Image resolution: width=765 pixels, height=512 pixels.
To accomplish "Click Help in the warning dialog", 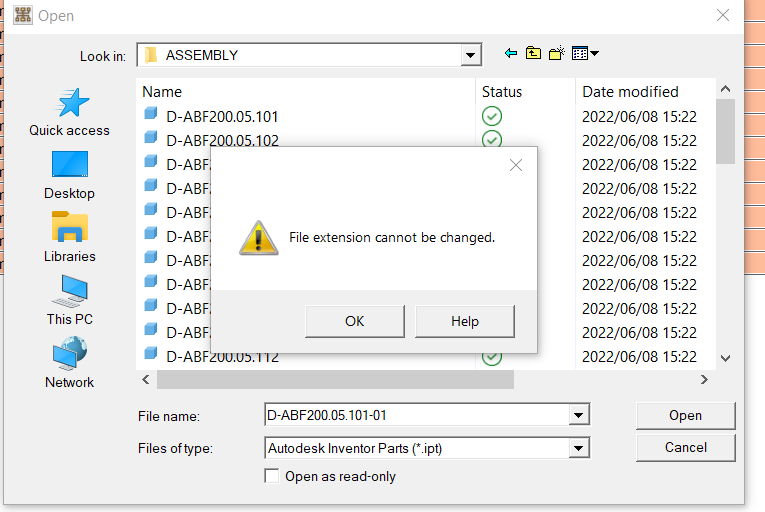I will 464,321.
